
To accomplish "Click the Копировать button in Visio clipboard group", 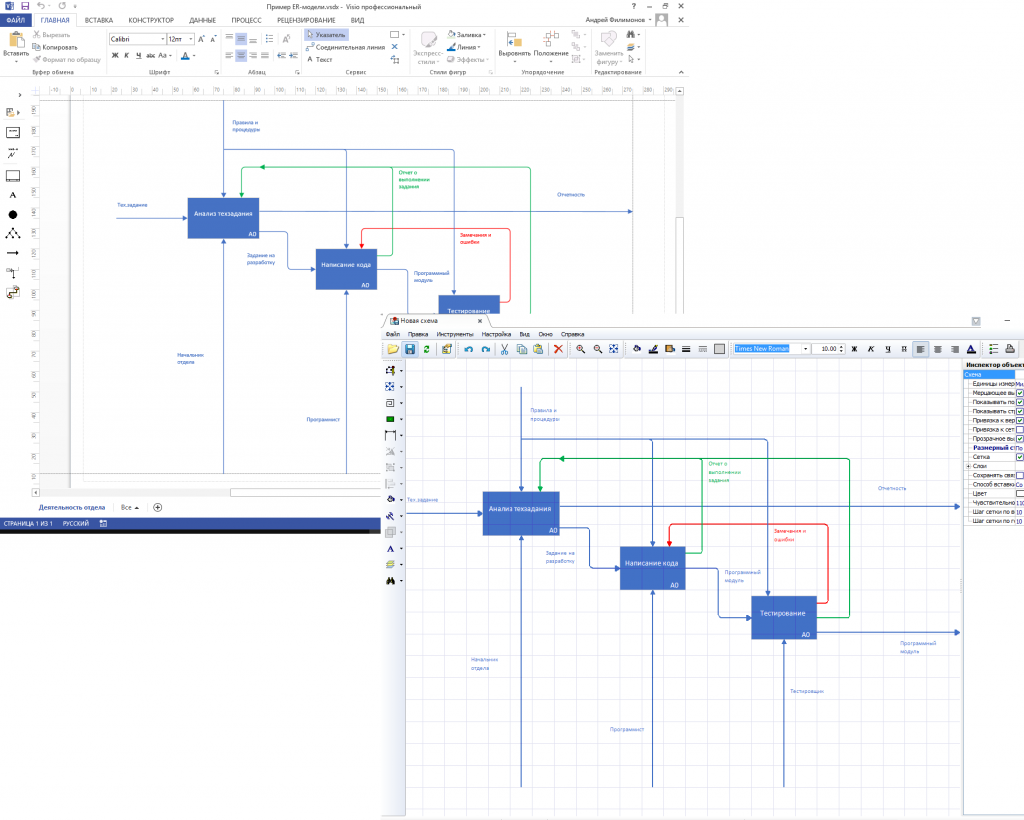I will coord(55,47).
